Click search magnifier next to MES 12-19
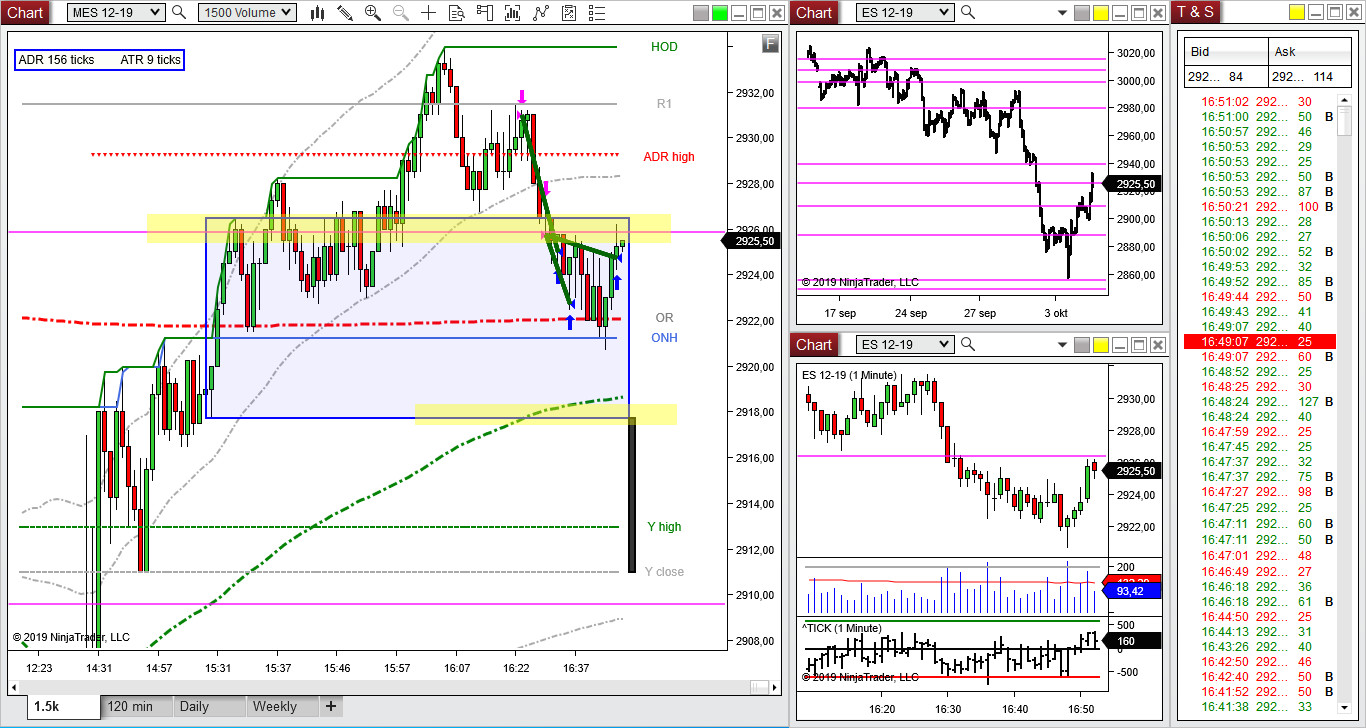Image resolution: width=1366 pixels, height=728 pixels. [179, 12]
